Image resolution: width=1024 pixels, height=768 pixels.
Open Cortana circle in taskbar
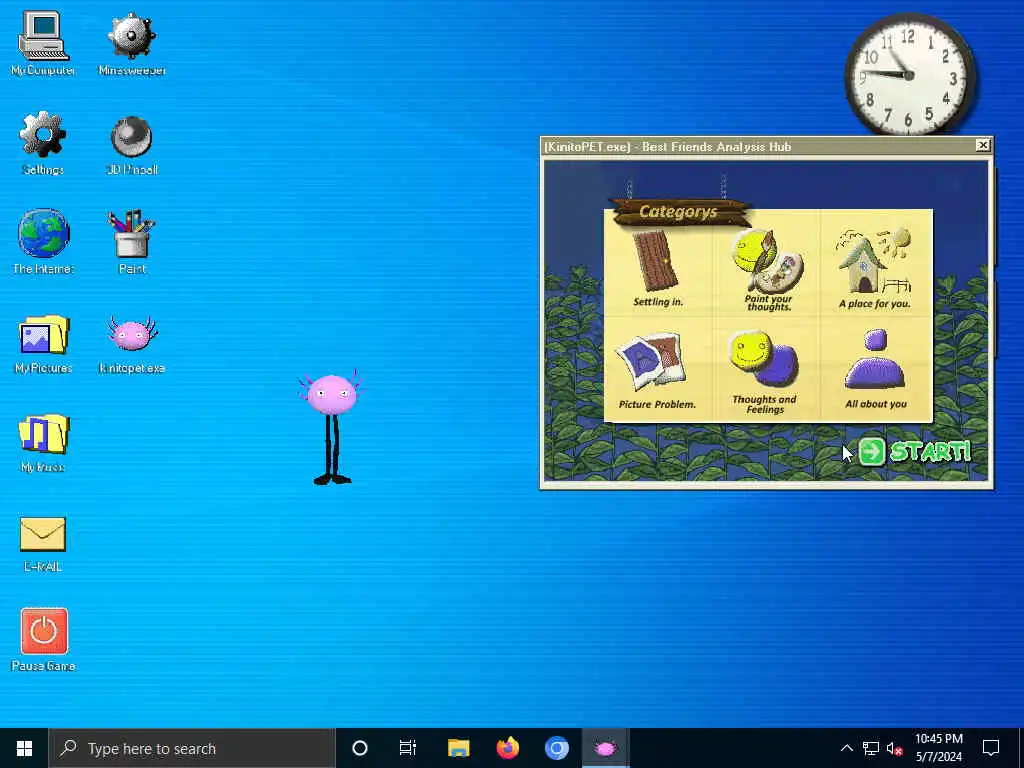click(x=360, y=748)
